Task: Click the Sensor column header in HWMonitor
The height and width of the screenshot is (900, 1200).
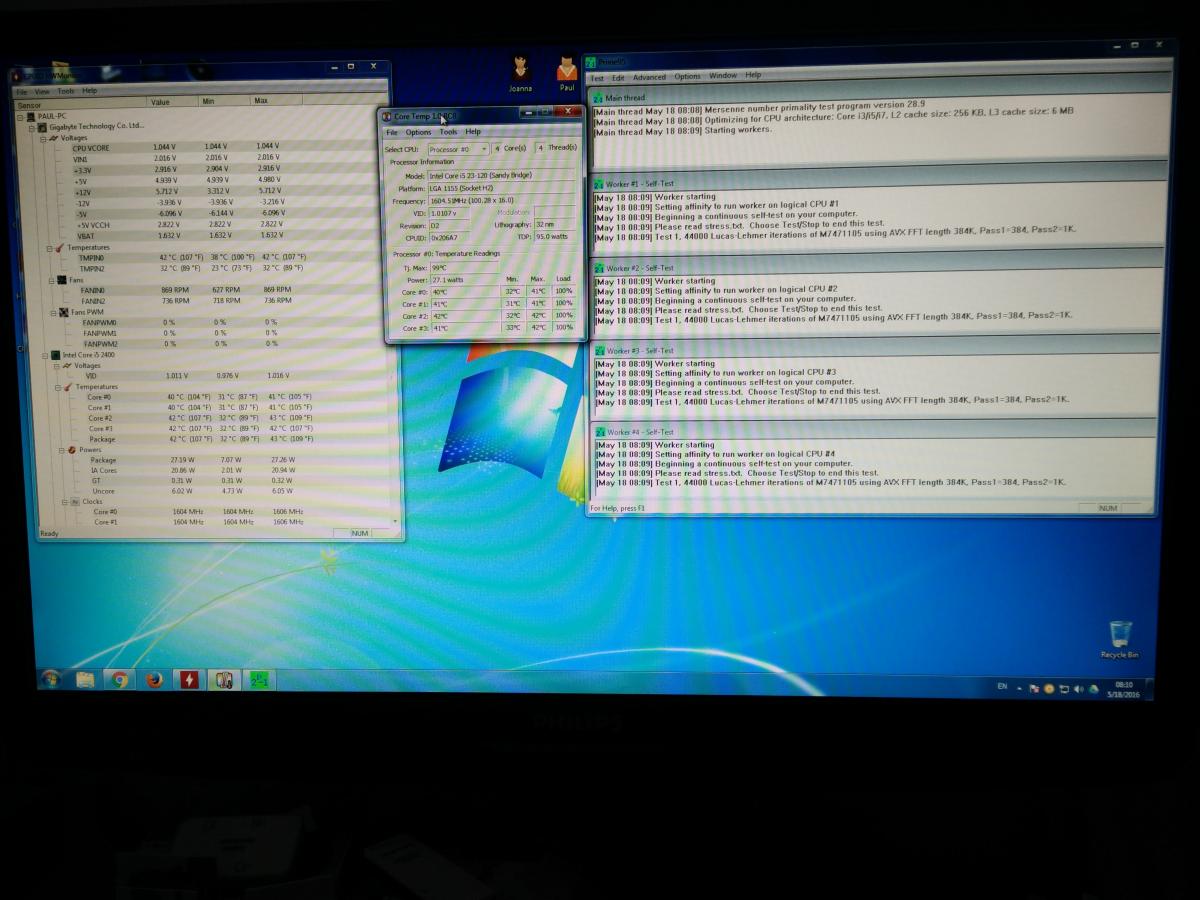Action: (x=80, y=104)
